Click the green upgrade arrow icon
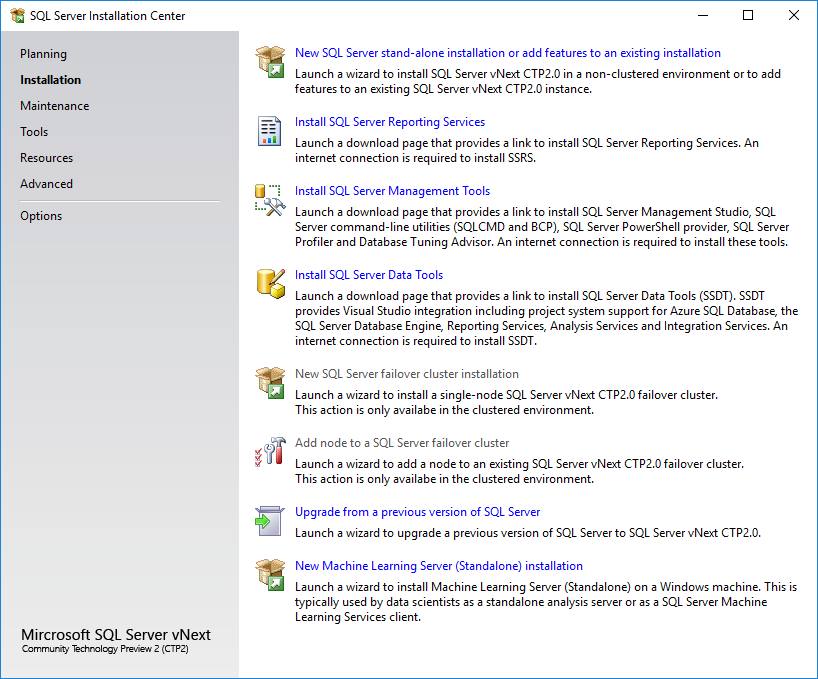 (270, 520)
